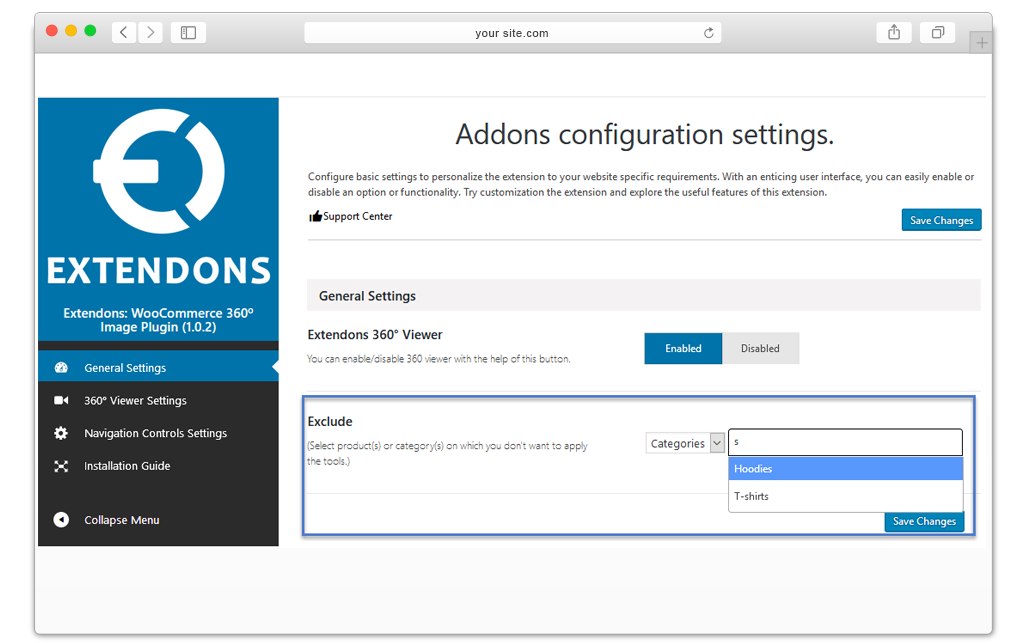Click the macOS green maximize button
The image size is (1024, 643).
click(90, 31)
